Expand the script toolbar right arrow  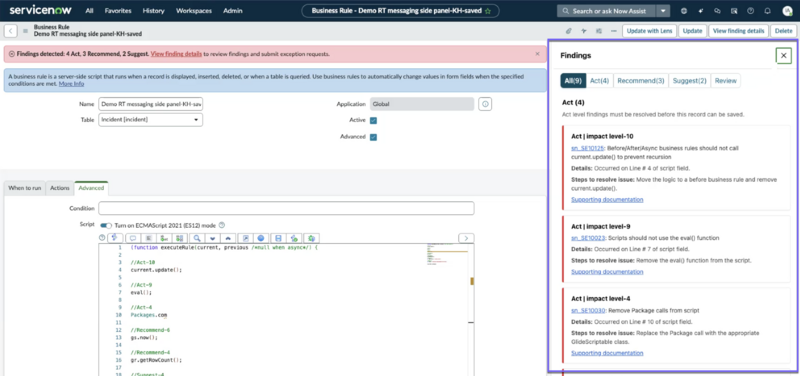coord(466,238)
